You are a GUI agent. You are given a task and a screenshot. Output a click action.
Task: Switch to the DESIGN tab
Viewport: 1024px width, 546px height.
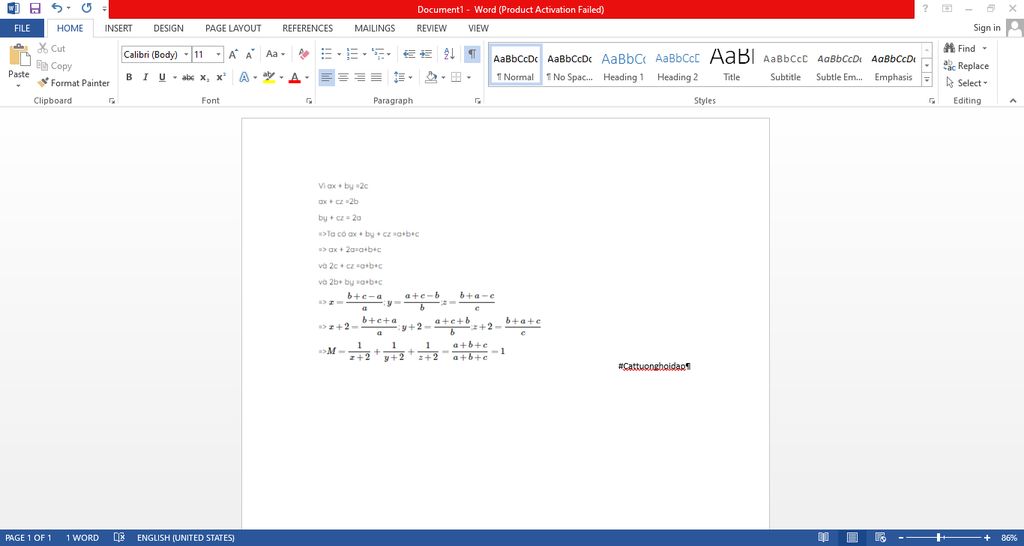pyautogui.click(x=168, y=28)
